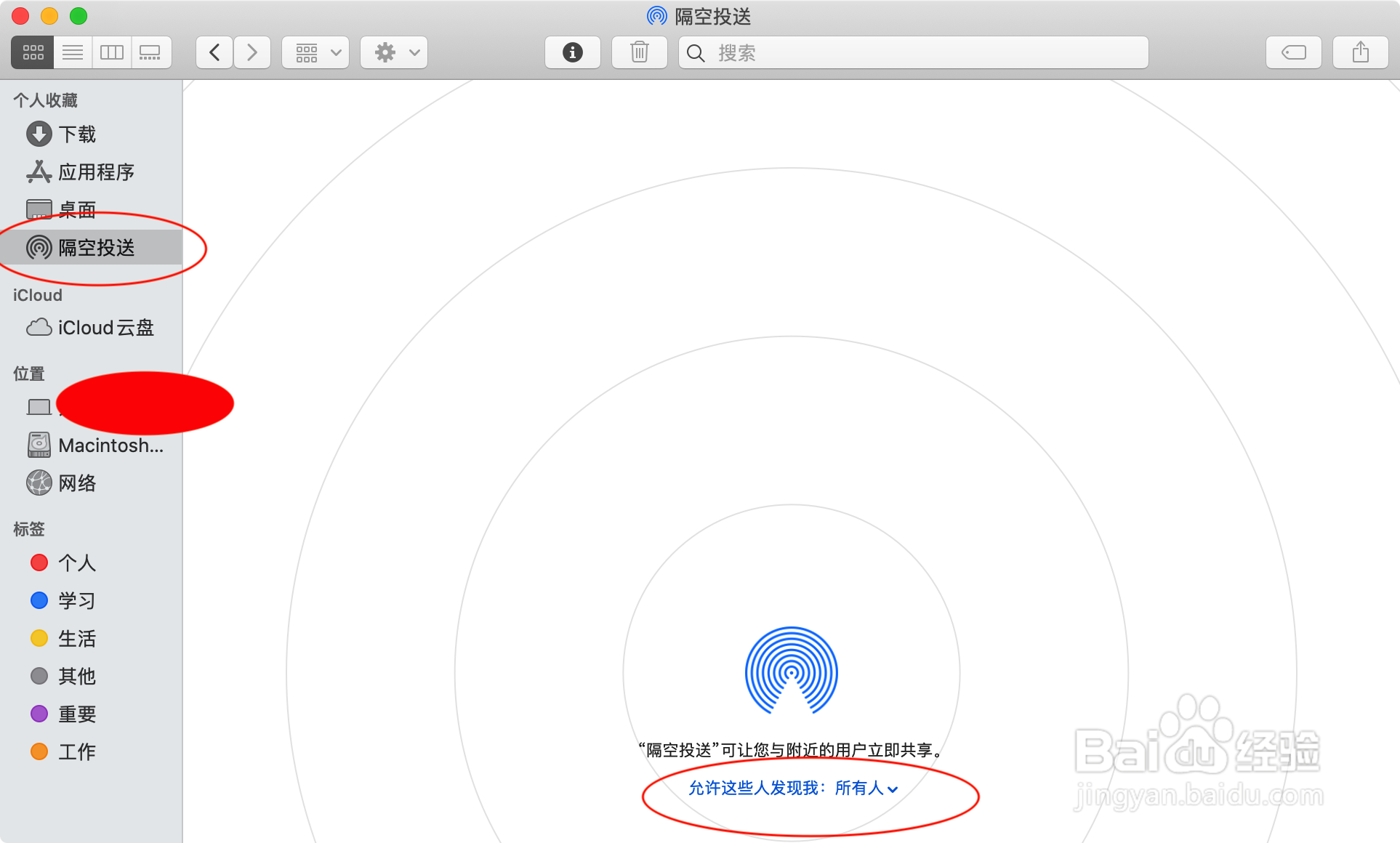
Task: Open Macintosh... disk in the sidebar
Action: 91,445
